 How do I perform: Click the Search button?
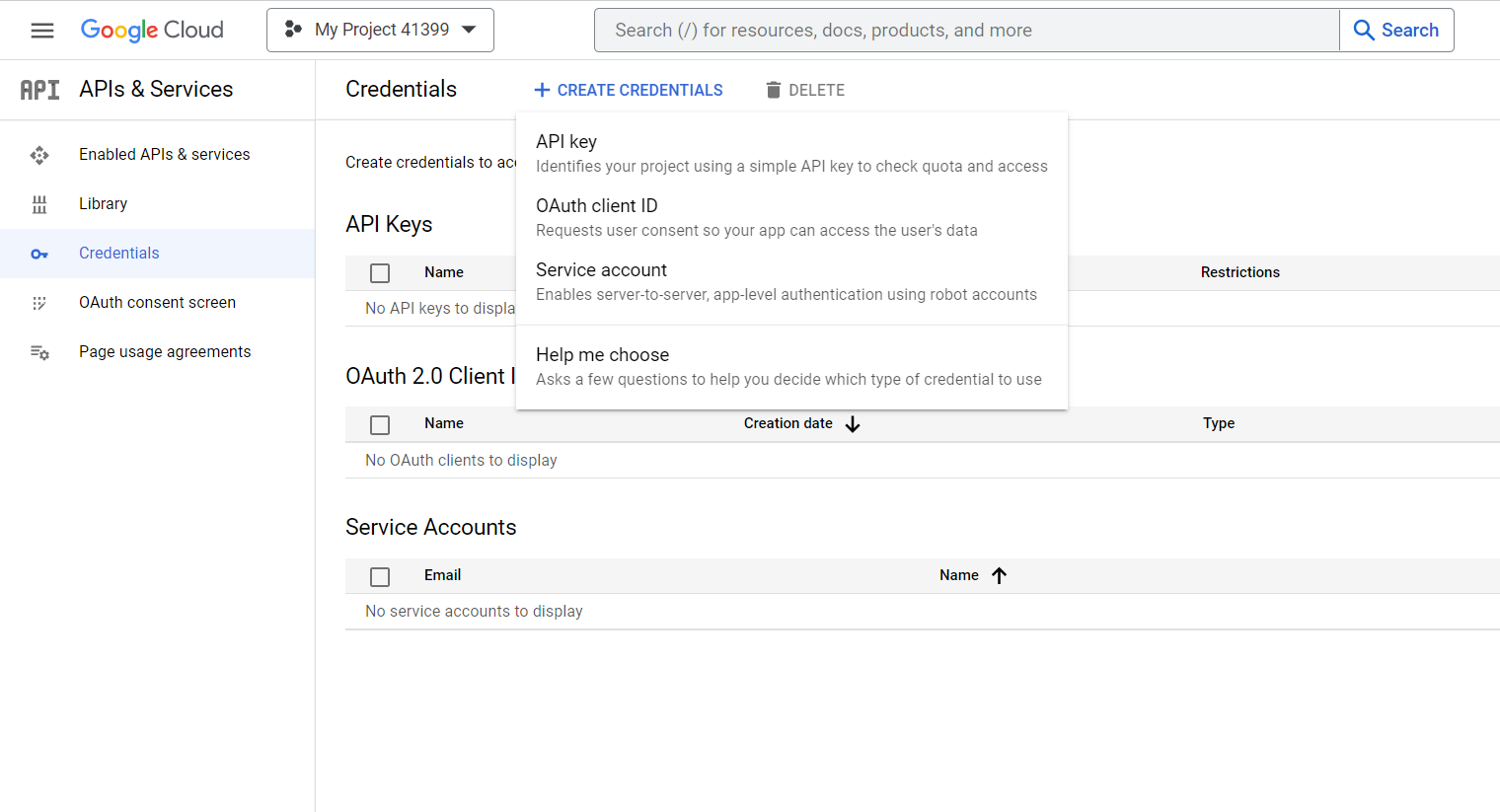click(1396, 31)
